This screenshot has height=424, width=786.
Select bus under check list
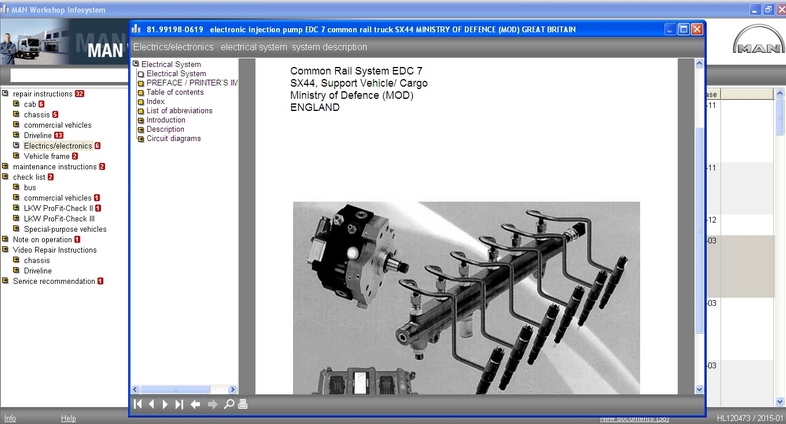(30, 187)
